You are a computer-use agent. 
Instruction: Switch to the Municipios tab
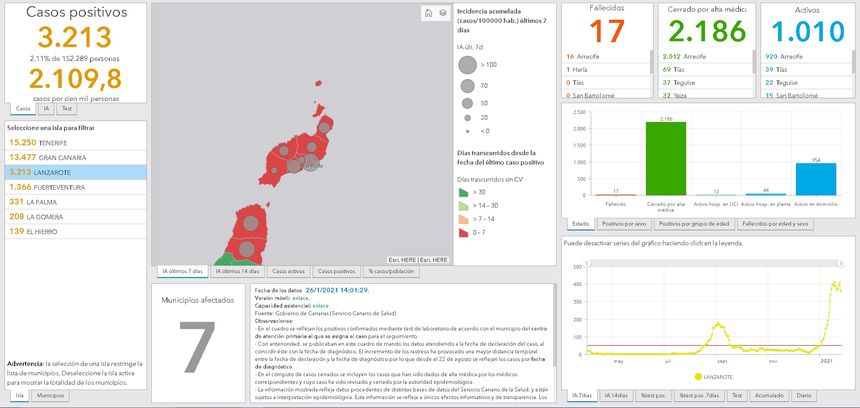[x=51, y=397]
